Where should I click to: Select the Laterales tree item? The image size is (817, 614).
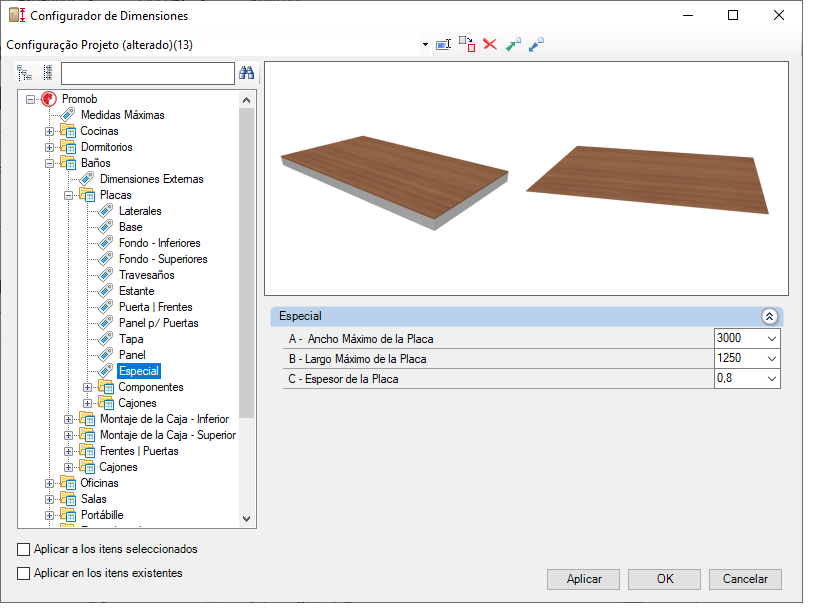(x=140, y=211)
